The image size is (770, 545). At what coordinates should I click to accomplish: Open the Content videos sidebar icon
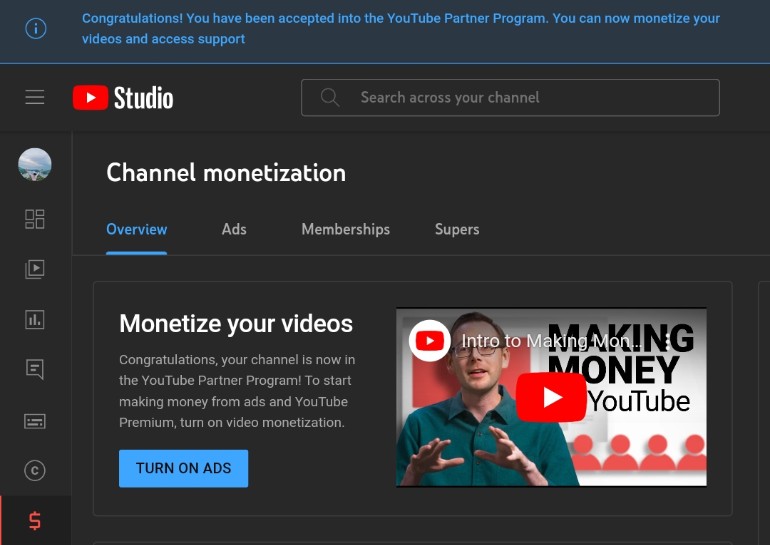(x=35, y=269)
